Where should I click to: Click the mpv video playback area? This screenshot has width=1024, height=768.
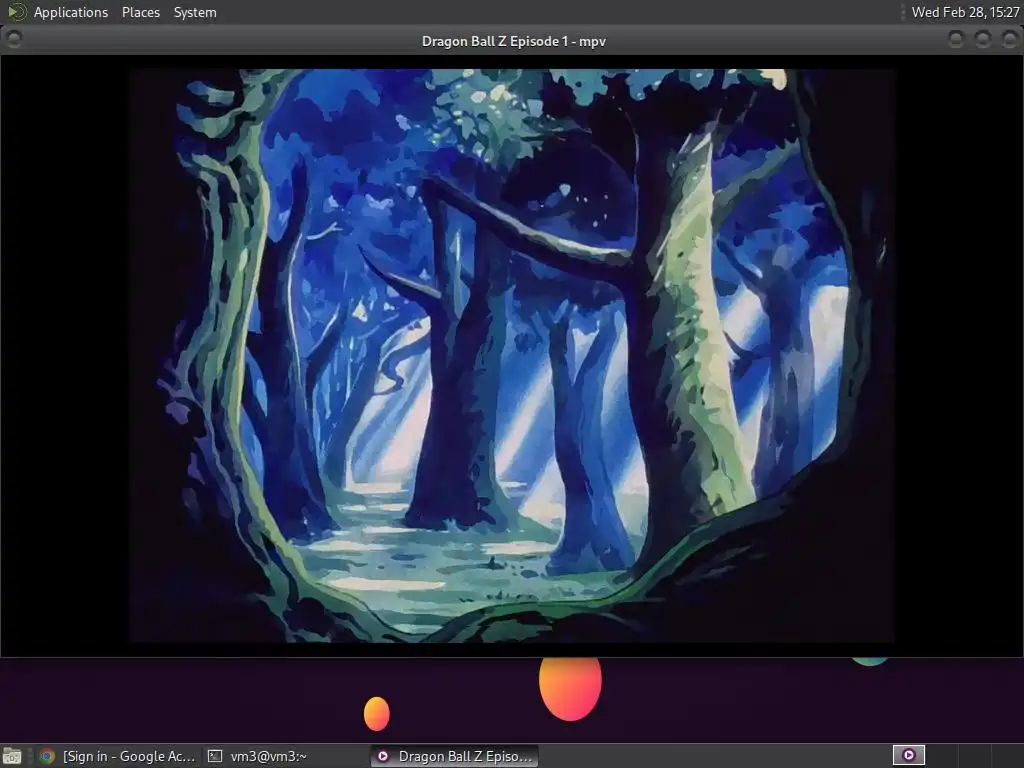[511, 355]
